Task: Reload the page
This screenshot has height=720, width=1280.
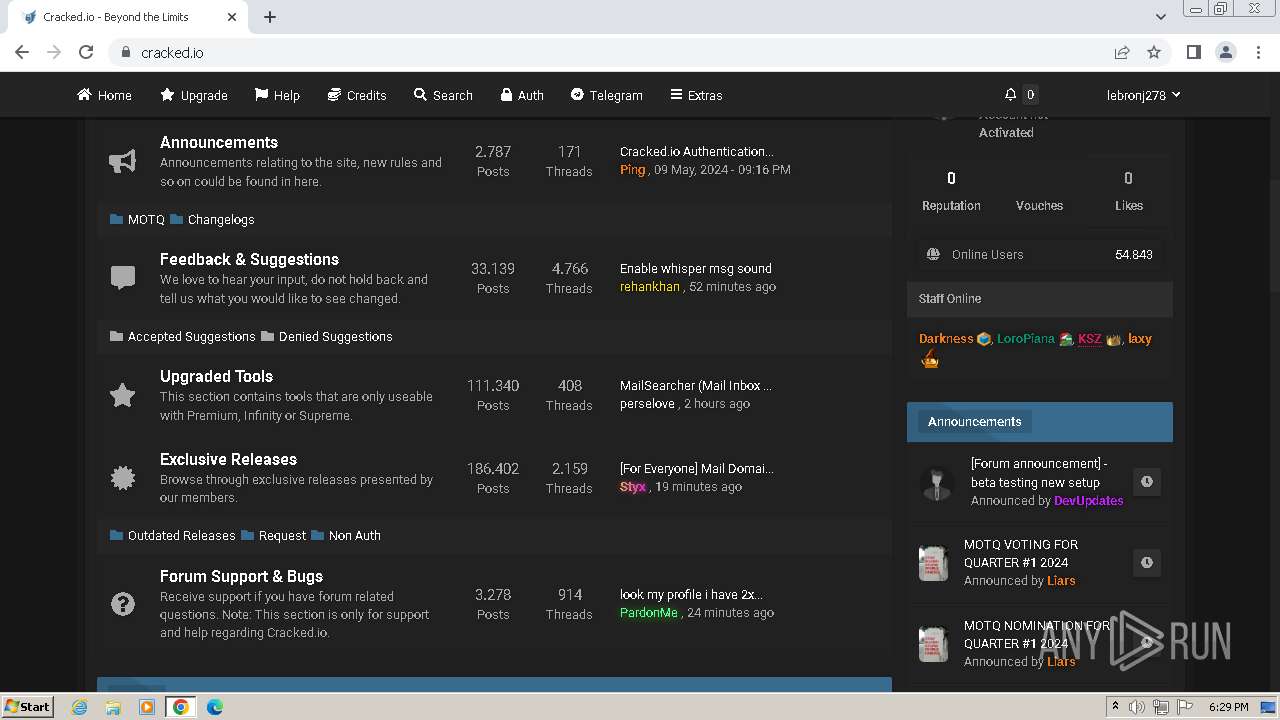Action: point(86,52)
